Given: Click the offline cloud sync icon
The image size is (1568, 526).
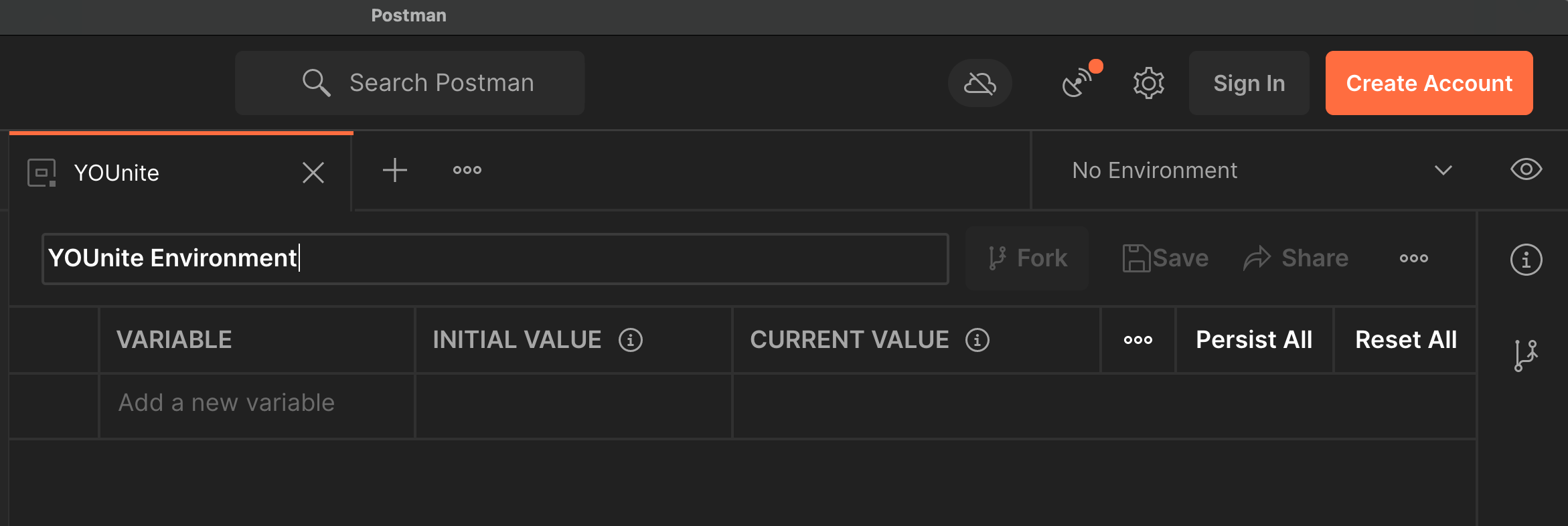Looking at the screenshot, I should pos(979,84).
